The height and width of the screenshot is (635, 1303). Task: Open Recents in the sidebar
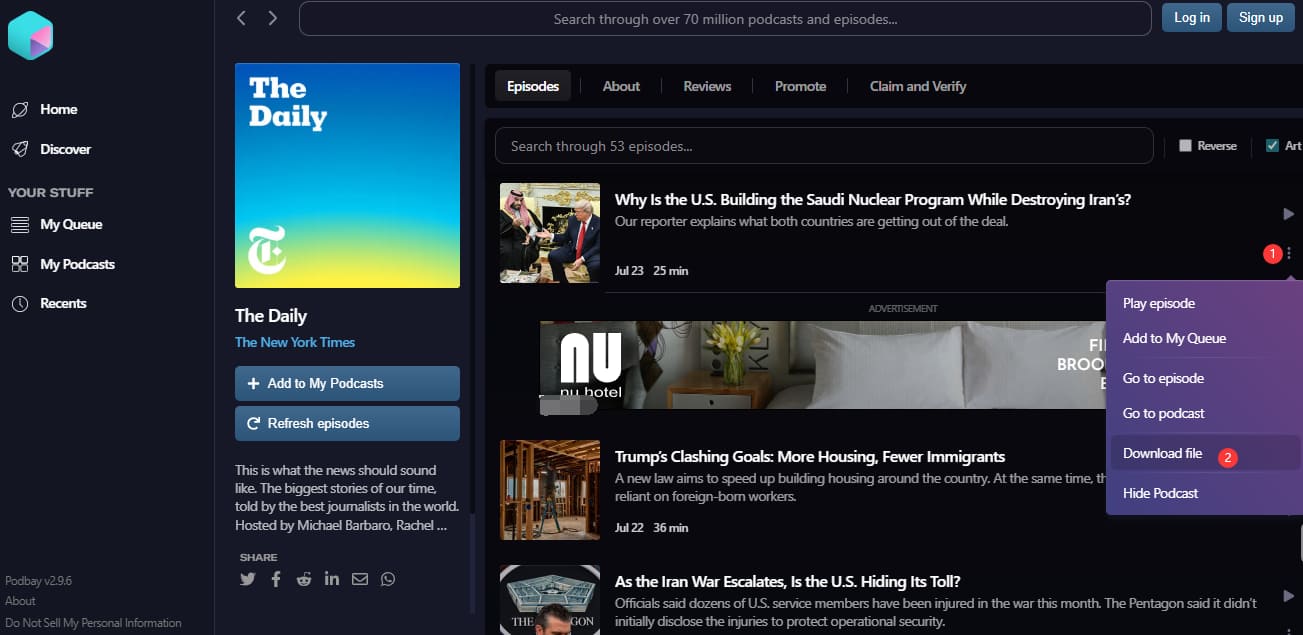(x=63, y=303)
